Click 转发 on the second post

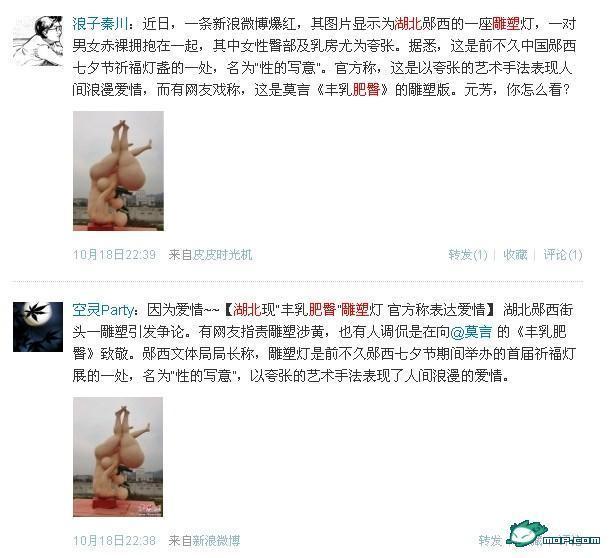[490, 540]
